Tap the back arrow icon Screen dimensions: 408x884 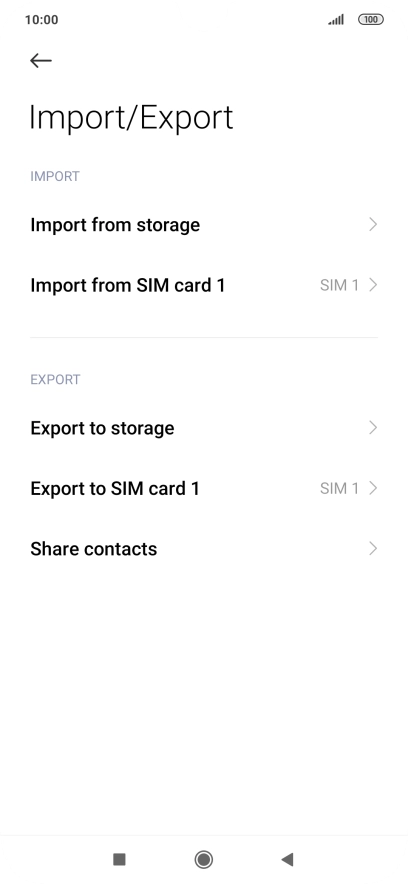coord(41,60)
